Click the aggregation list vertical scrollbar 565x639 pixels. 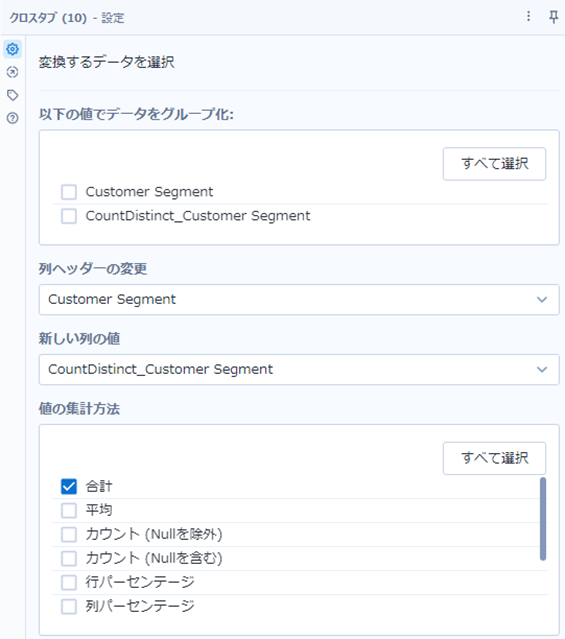[x=543, y=519]
